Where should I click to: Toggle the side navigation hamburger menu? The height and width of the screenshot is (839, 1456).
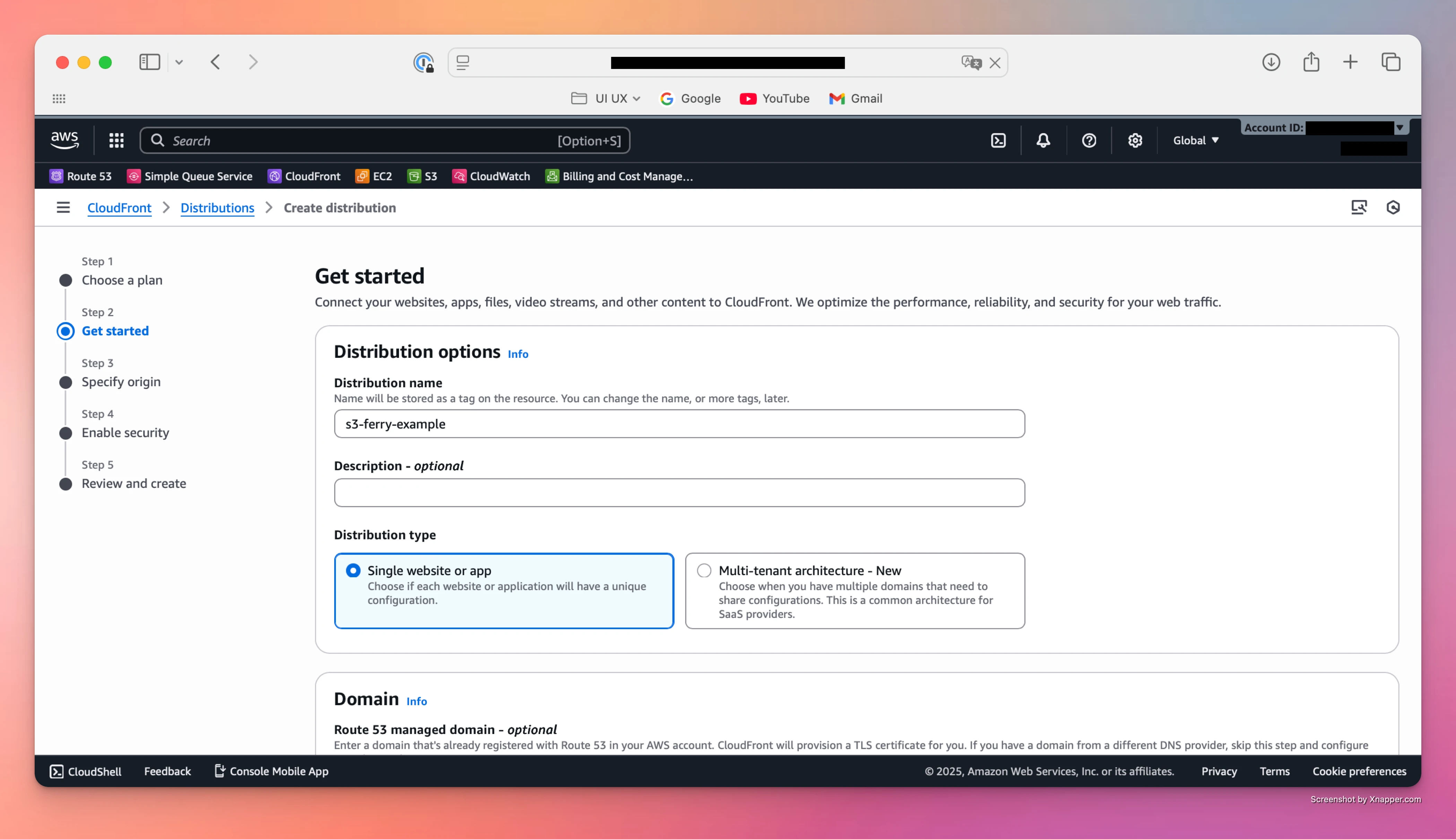tap(63, 207)
